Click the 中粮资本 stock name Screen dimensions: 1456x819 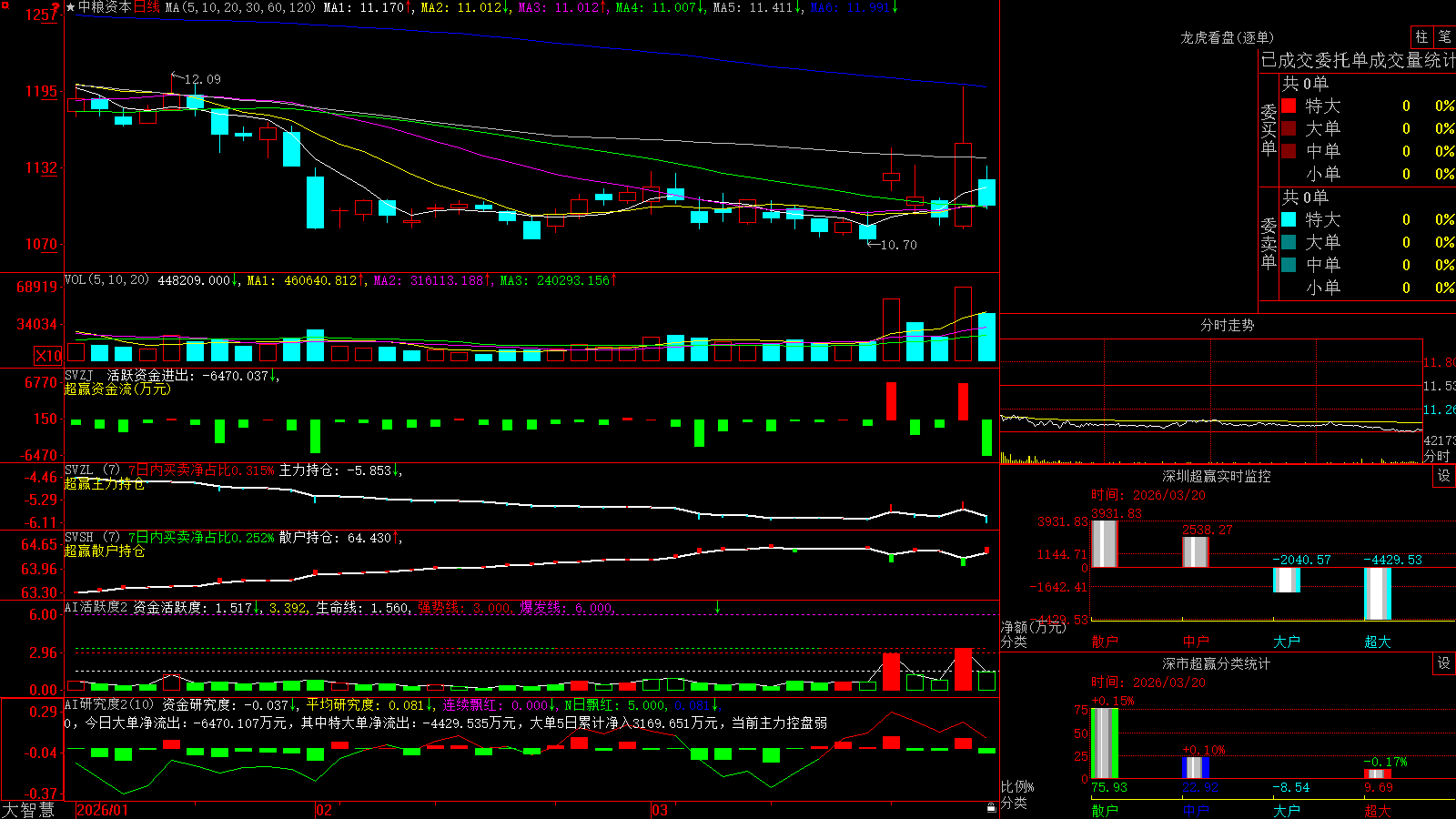coord(106,7)
